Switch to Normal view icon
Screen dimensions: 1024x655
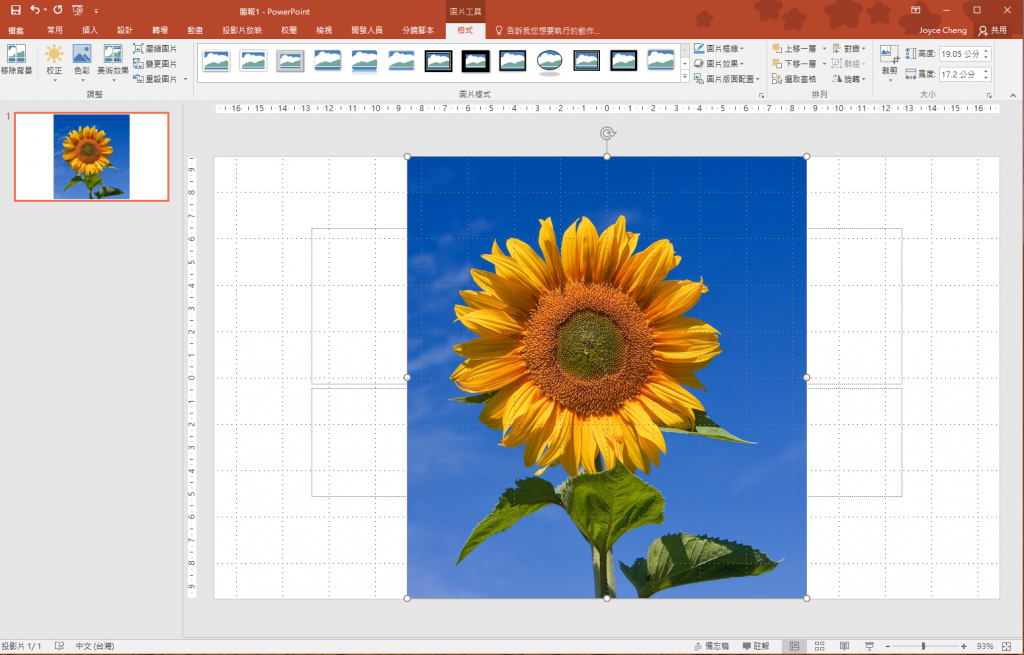794,646
